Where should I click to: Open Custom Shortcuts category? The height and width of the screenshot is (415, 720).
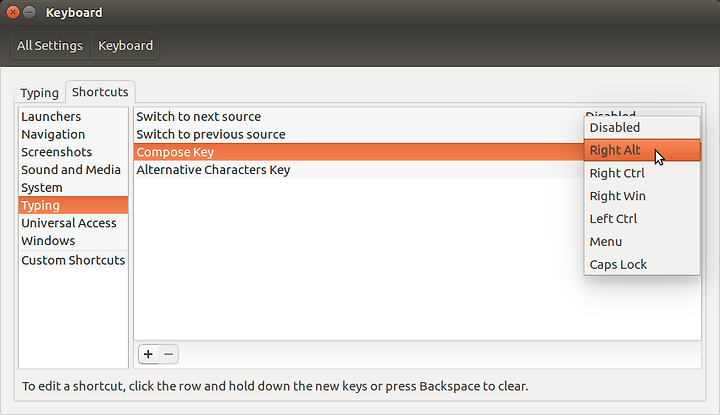coord(73,260)
